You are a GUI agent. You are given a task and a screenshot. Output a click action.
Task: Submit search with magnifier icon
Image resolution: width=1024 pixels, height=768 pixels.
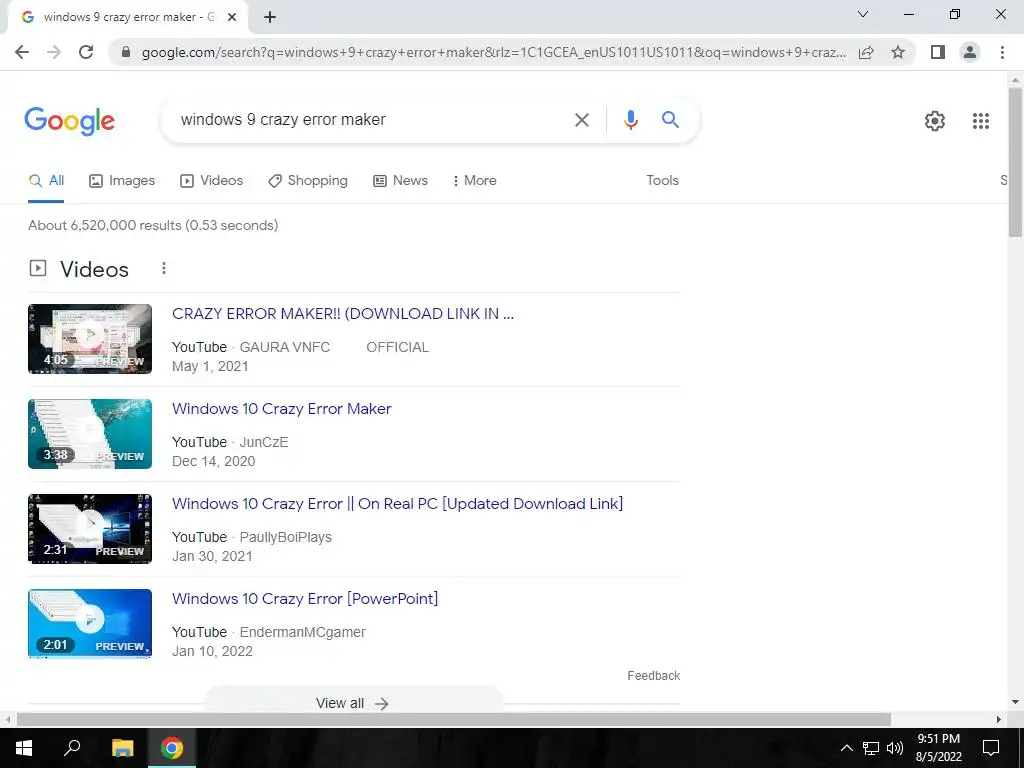click(670, 120)
